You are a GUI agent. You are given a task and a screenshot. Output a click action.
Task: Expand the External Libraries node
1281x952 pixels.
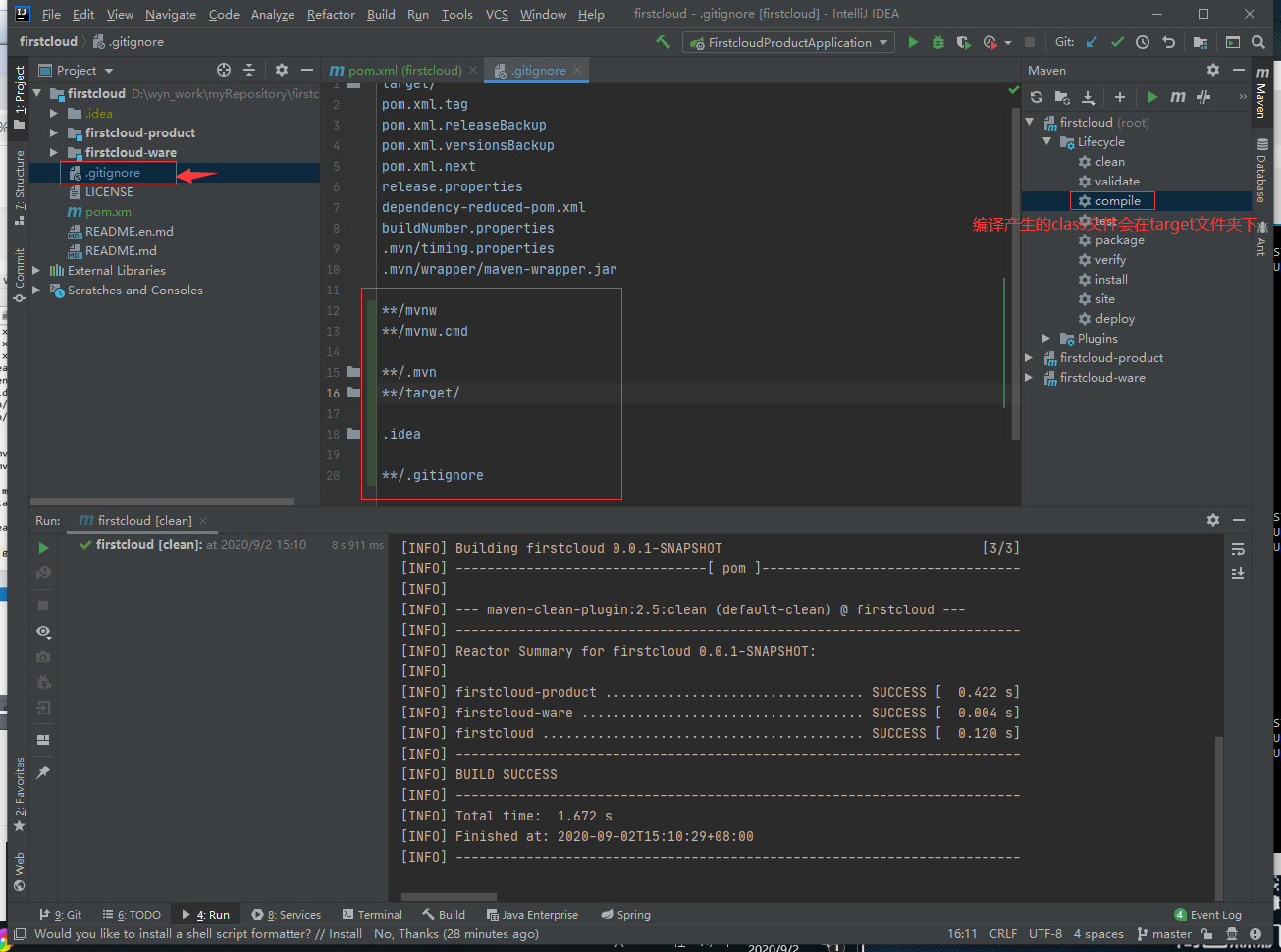click(36, 271)
